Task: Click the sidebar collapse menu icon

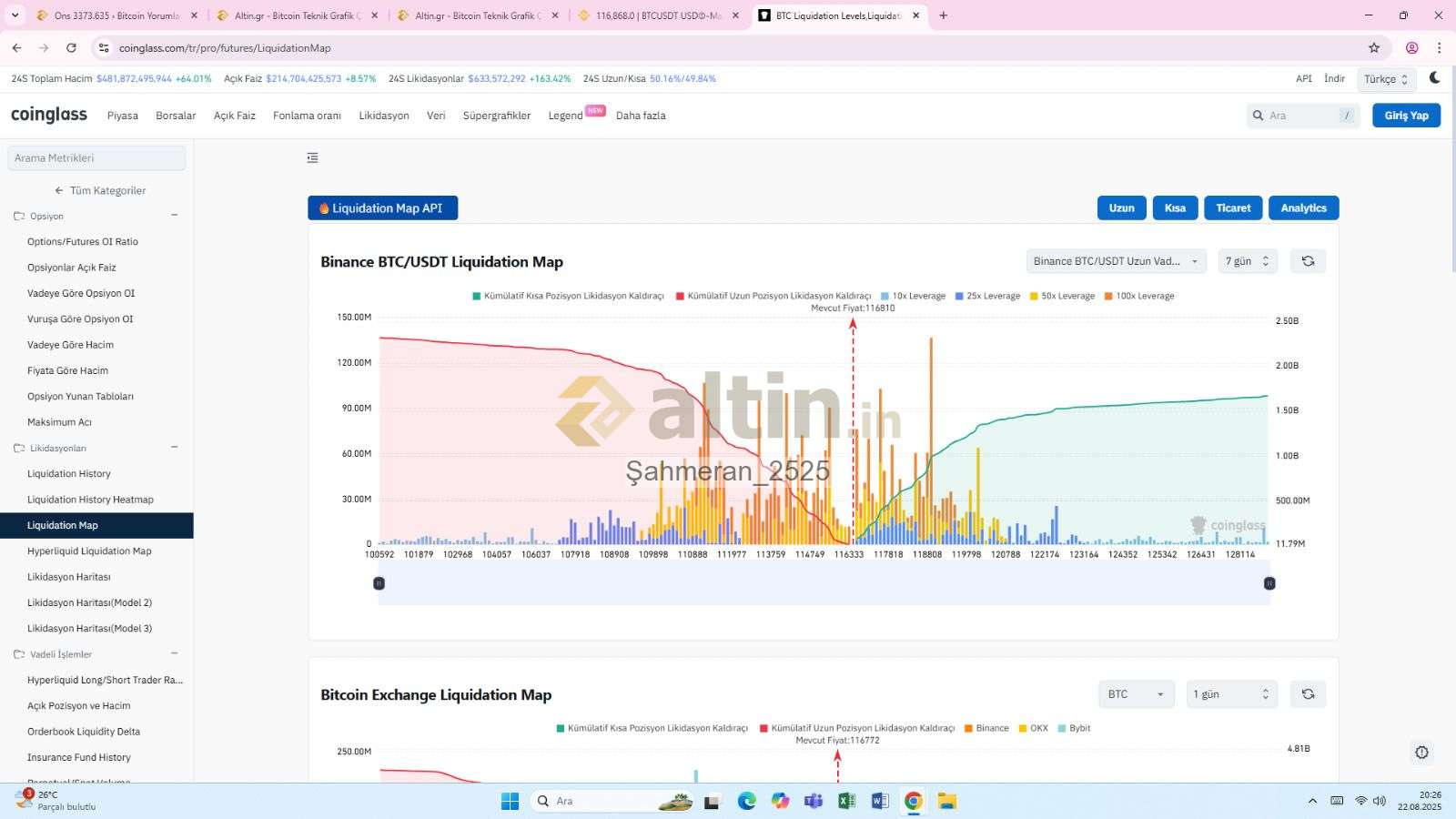Action: coord(312,157)
